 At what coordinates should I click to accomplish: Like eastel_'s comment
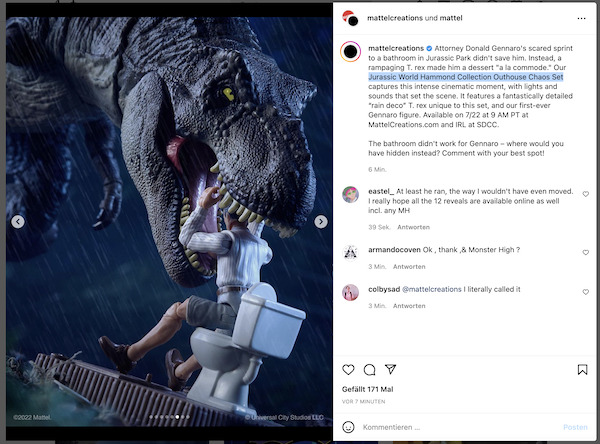tap(585, 194)
